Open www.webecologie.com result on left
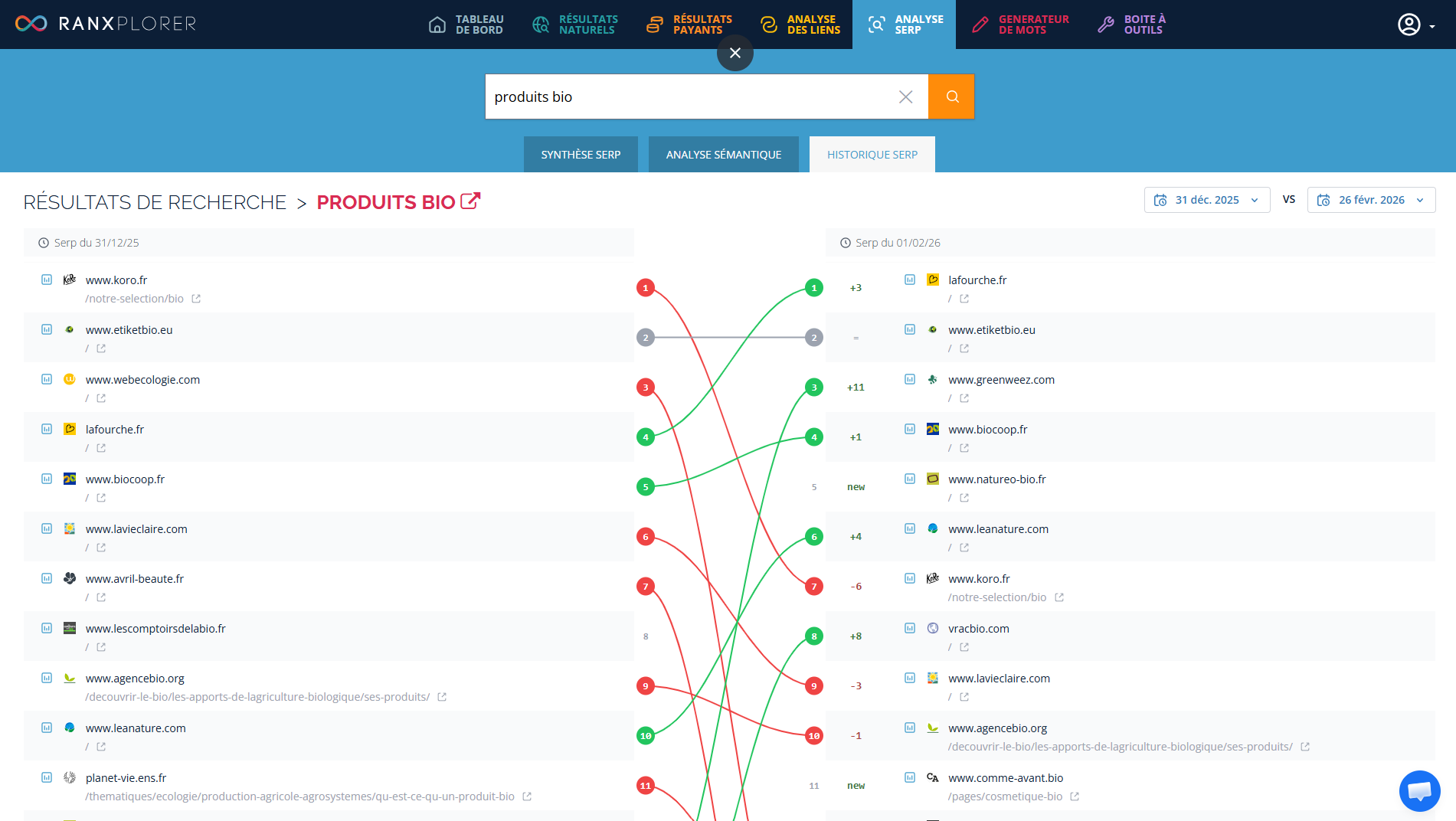 142,380
